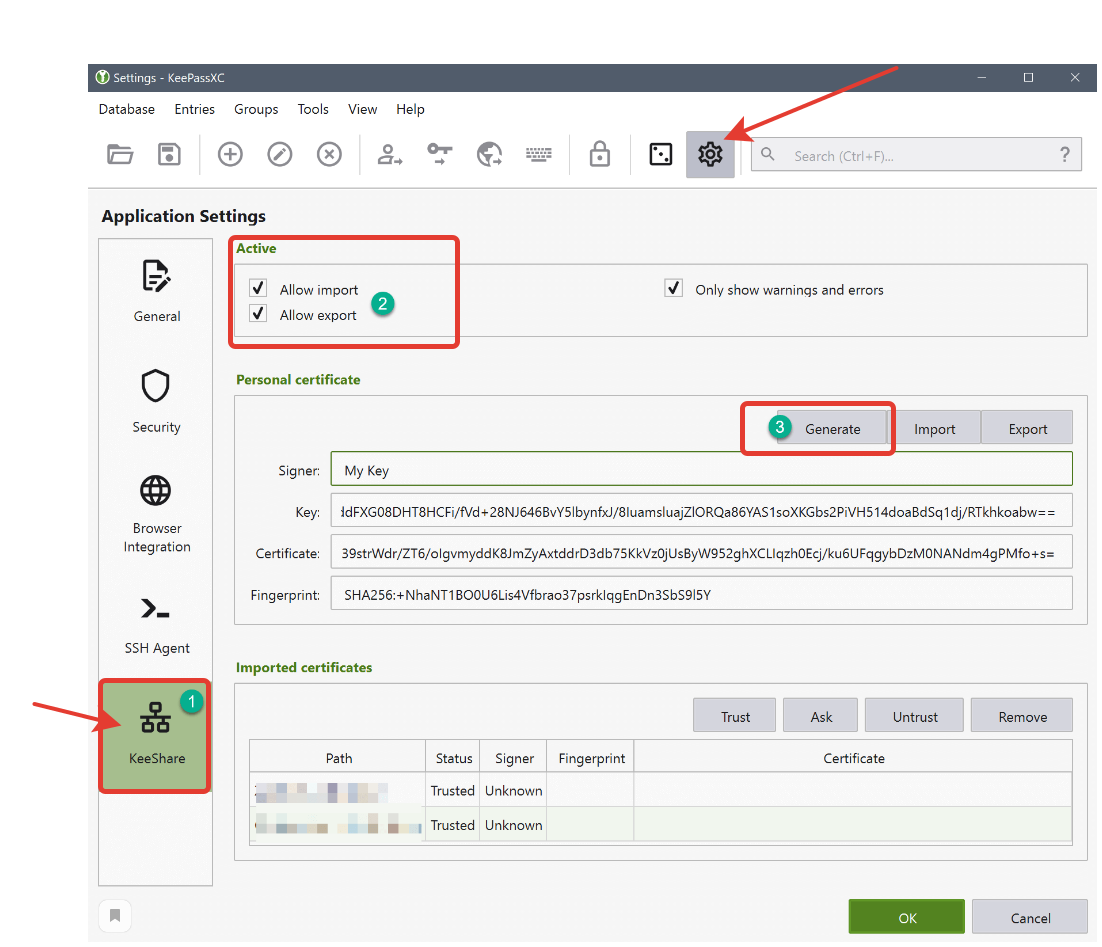Click the Signer column header

(x=514, y=757)
